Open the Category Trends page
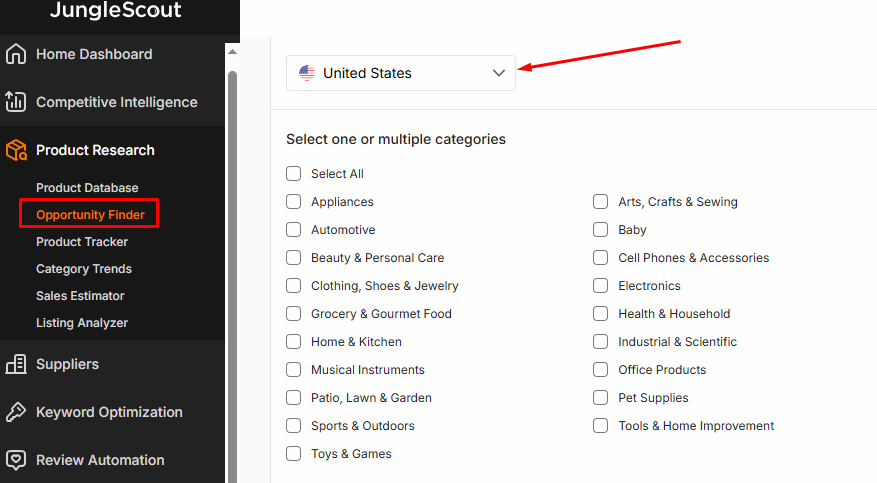The width and height of the screenshot is (877, 483). [84, 269]
